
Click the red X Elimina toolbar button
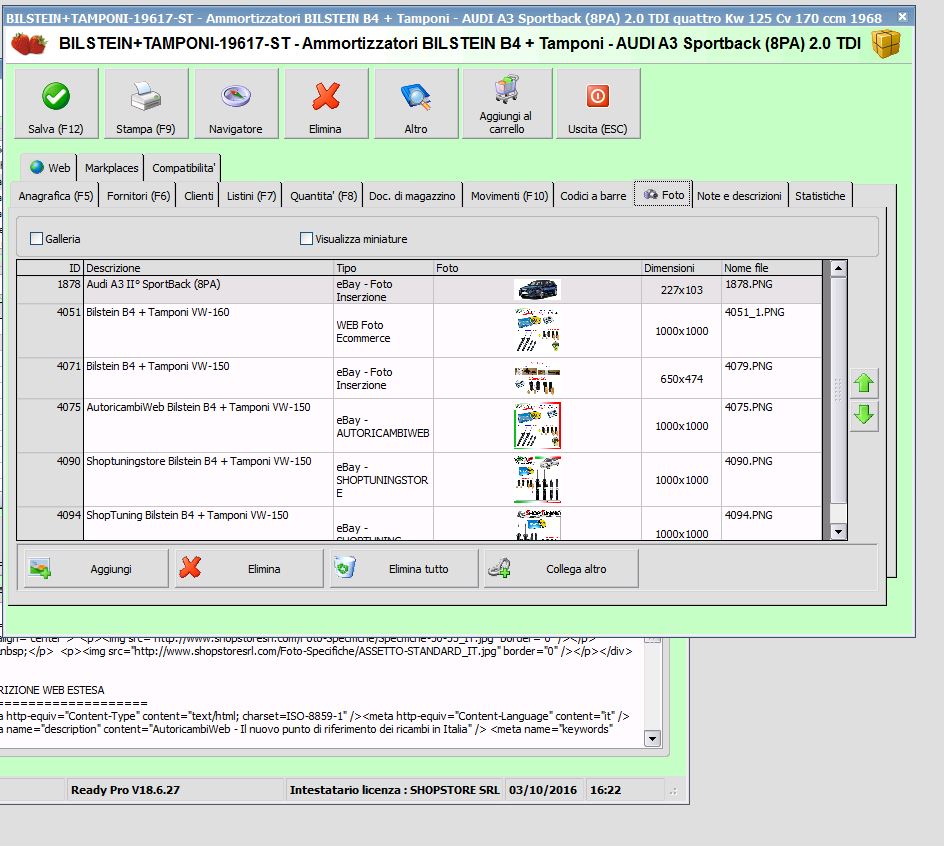tap(326, 104)
